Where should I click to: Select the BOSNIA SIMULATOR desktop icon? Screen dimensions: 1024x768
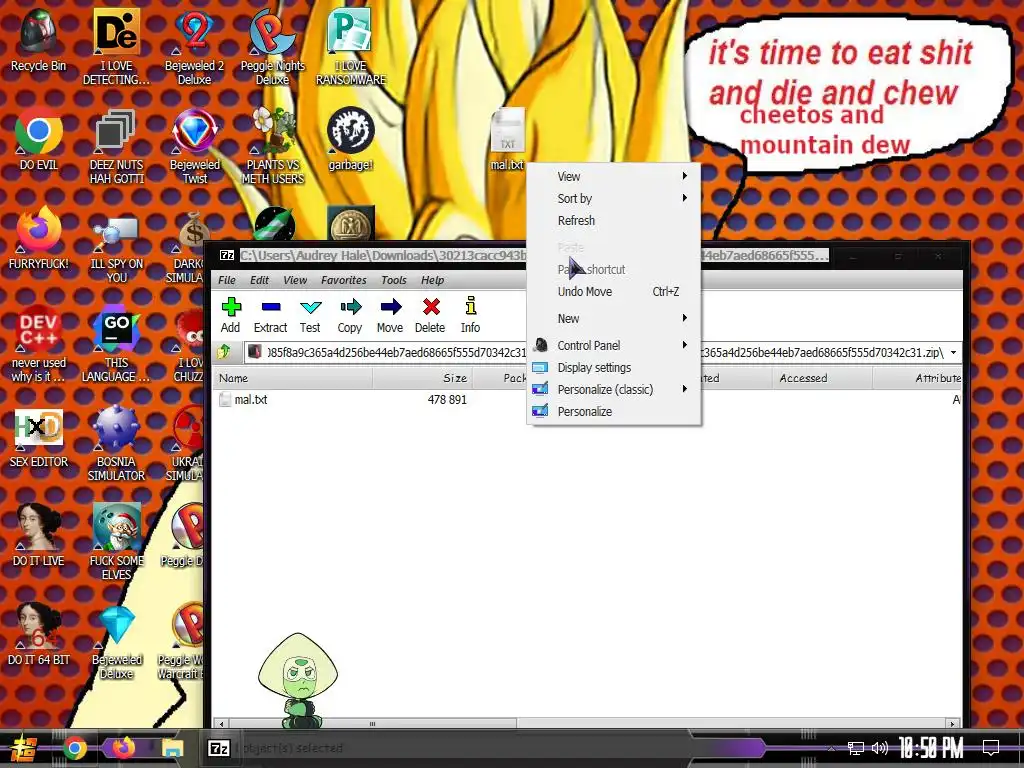click(116, 444)
